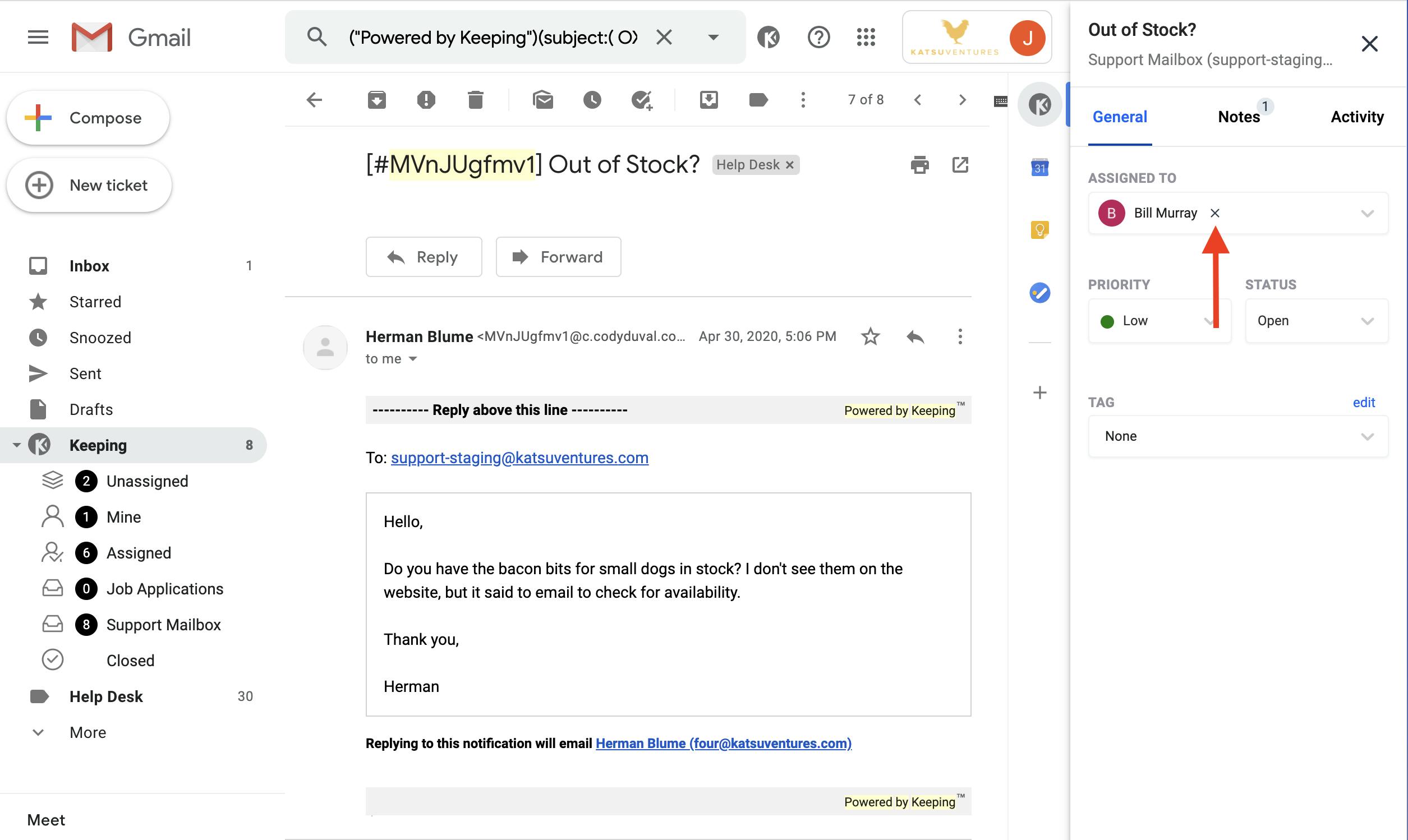This screenshot has width=1408, height=840.
Task: Go back to the ticket list arrow
Action: [x=314, y=100]
